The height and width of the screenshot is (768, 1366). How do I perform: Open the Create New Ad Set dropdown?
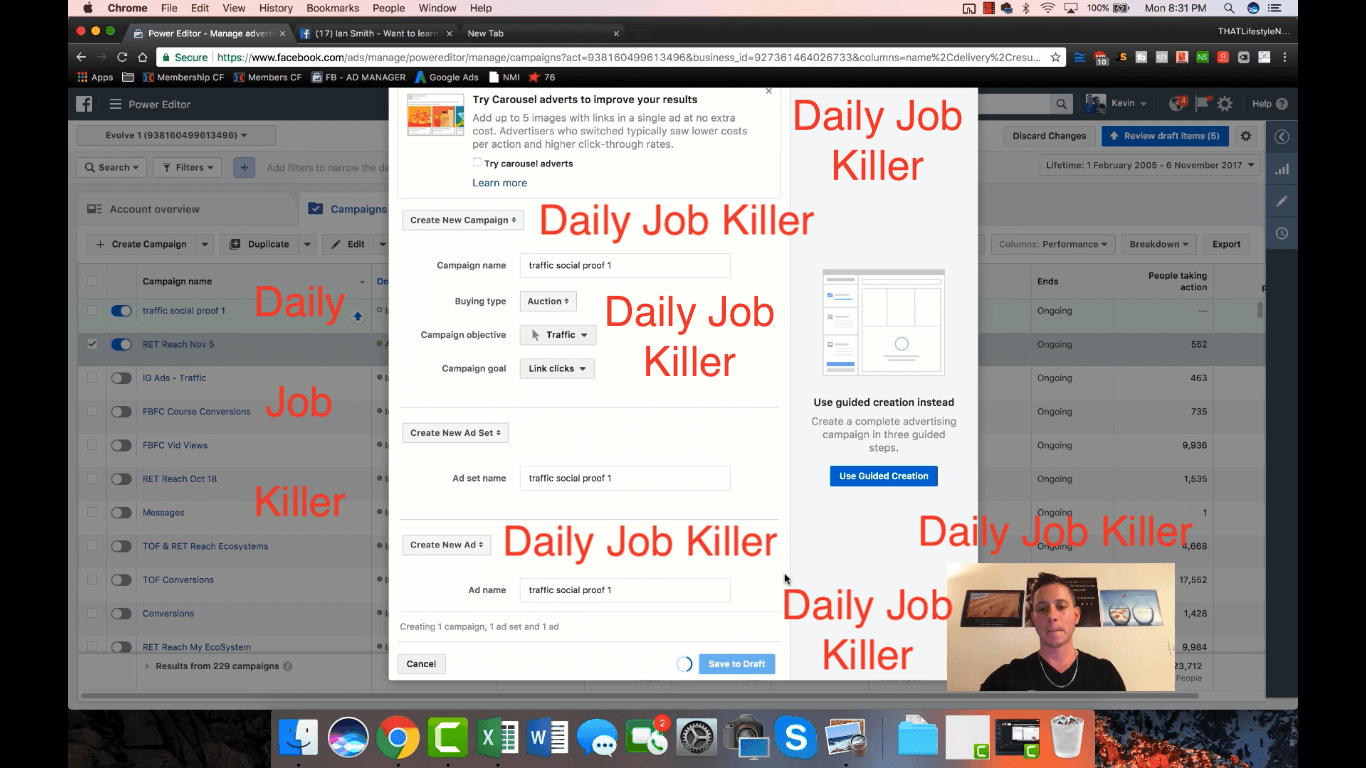pyautogui.click(x=456, y=433)
